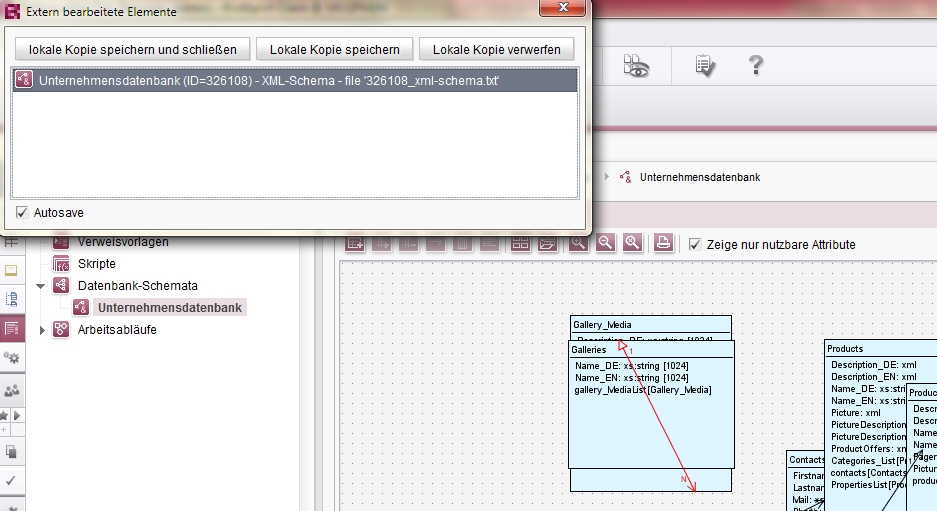Click the clipboard checklist toolbar icon

[x=705, y=65]
